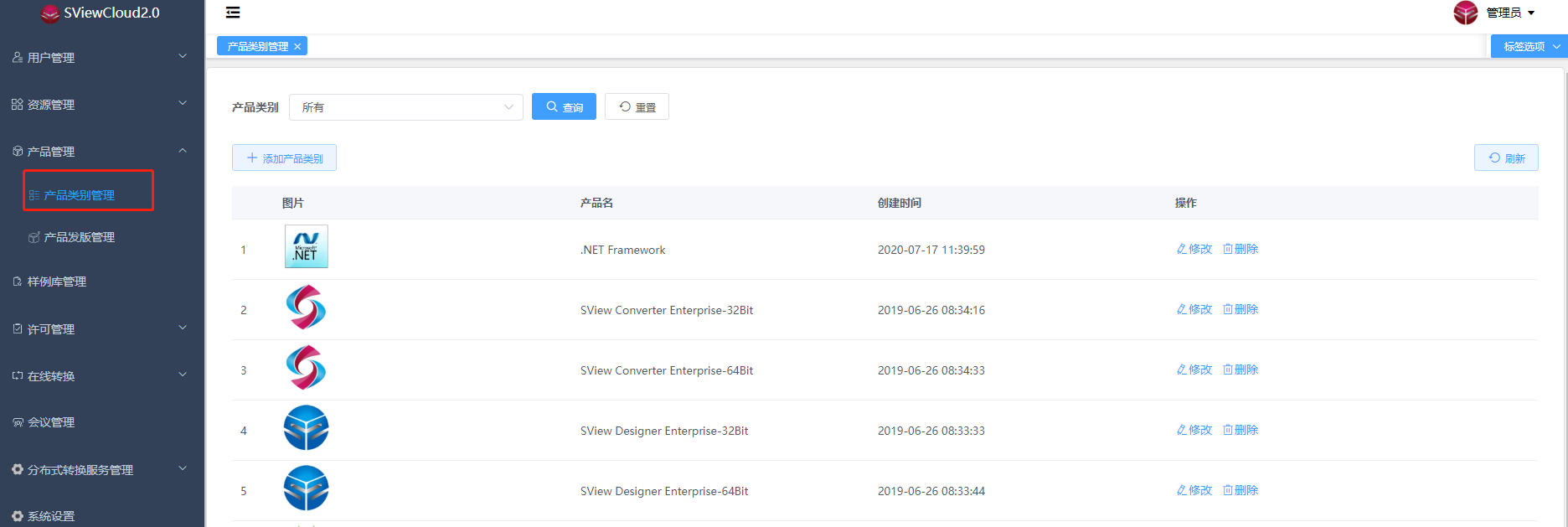Expand the 分布式转换服务管理 menu

[x=102, y=469]
